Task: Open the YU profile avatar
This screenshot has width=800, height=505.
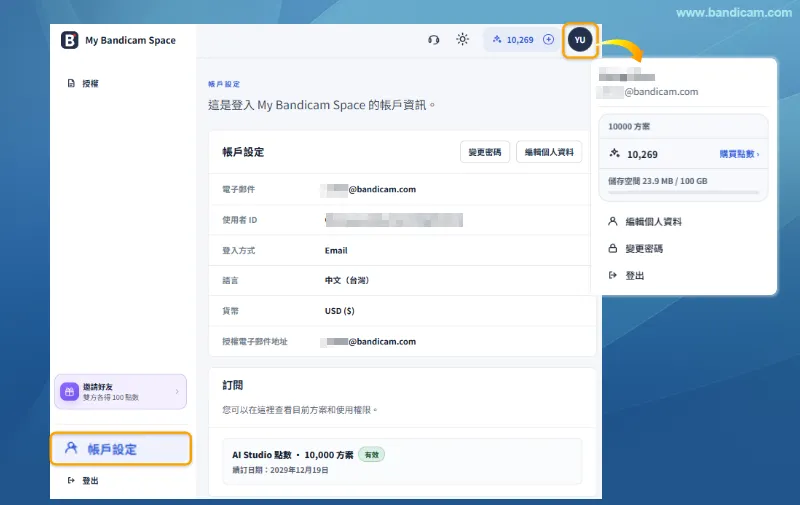Action: (x=580, y=40)
